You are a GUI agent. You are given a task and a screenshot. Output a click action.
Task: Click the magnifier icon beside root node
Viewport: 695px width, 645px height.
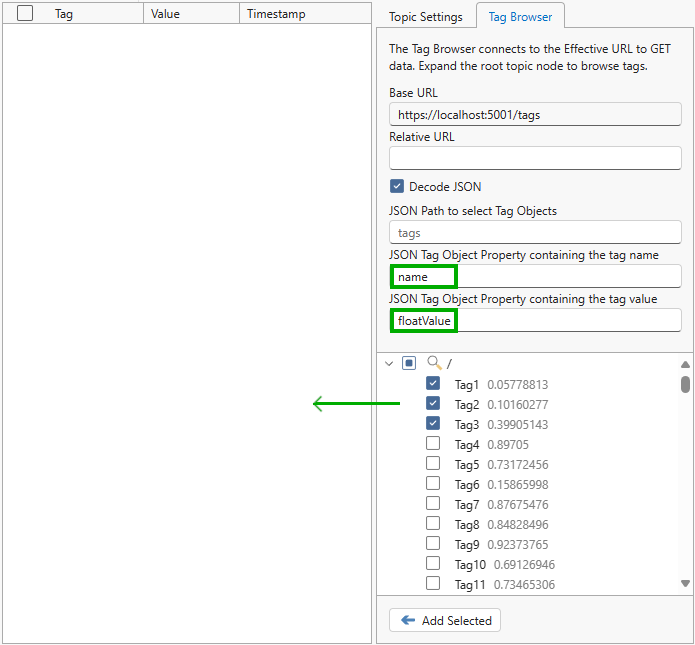pos(434,364)
